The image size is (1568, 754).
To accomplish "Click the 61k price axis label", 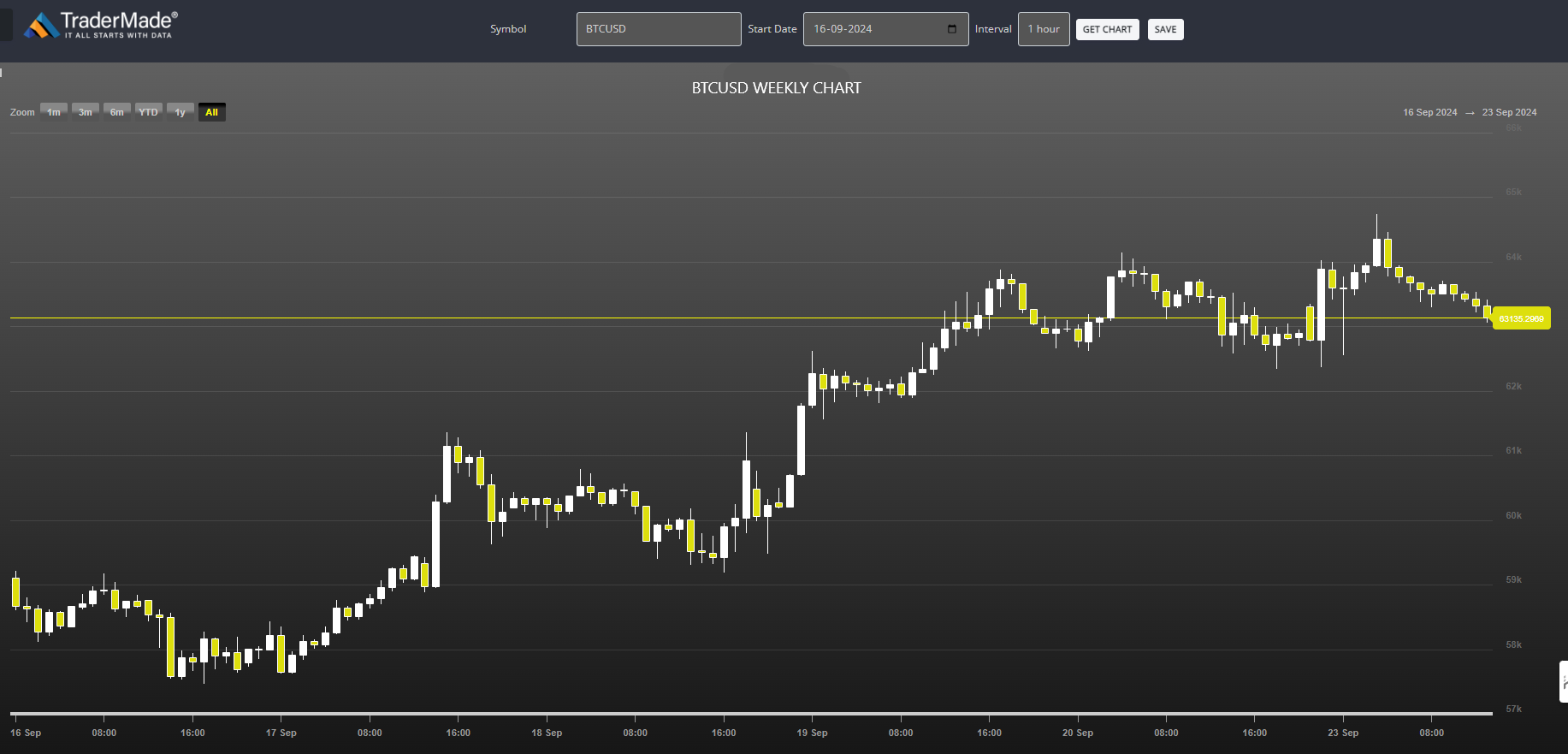I will tap(1513, 450).
